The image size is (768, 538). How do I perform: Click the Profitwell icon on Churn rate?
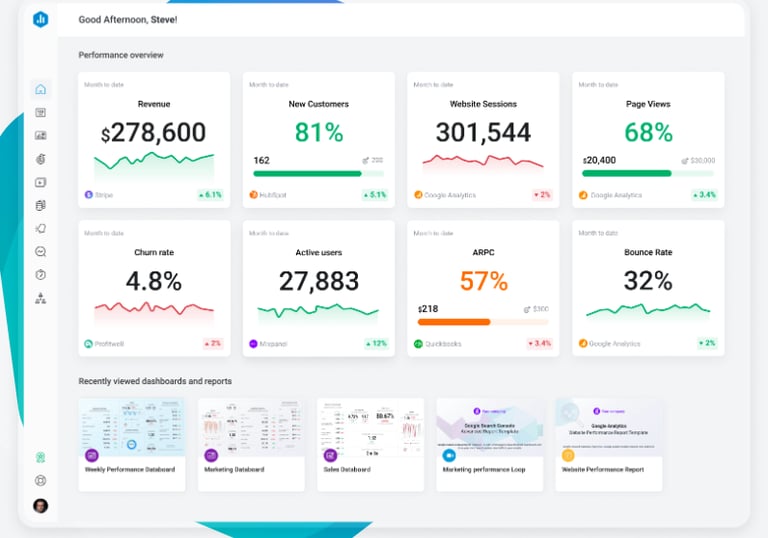[x=89, y=343]
